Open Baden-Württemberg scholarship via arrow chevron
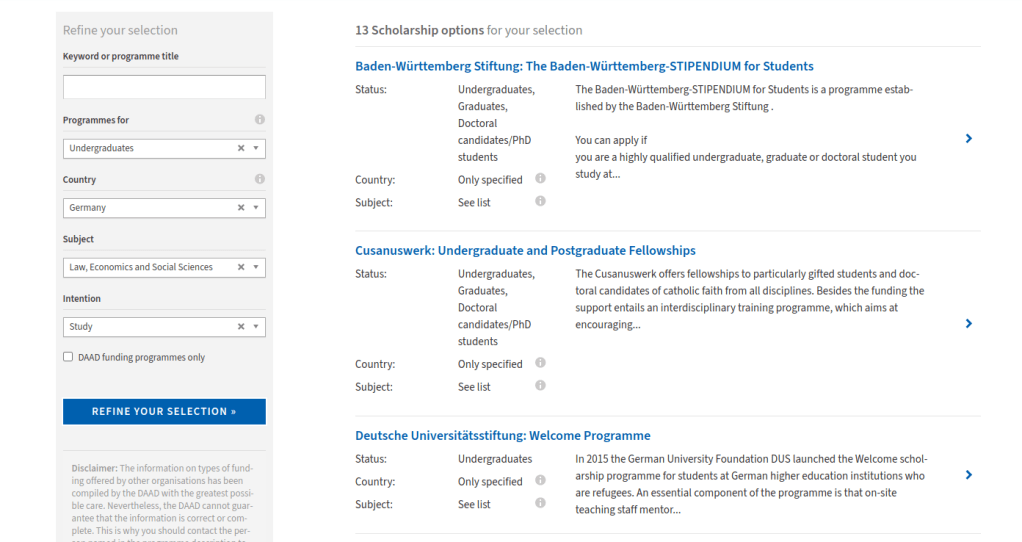The image size is (1022, 542). coord(969,139)
